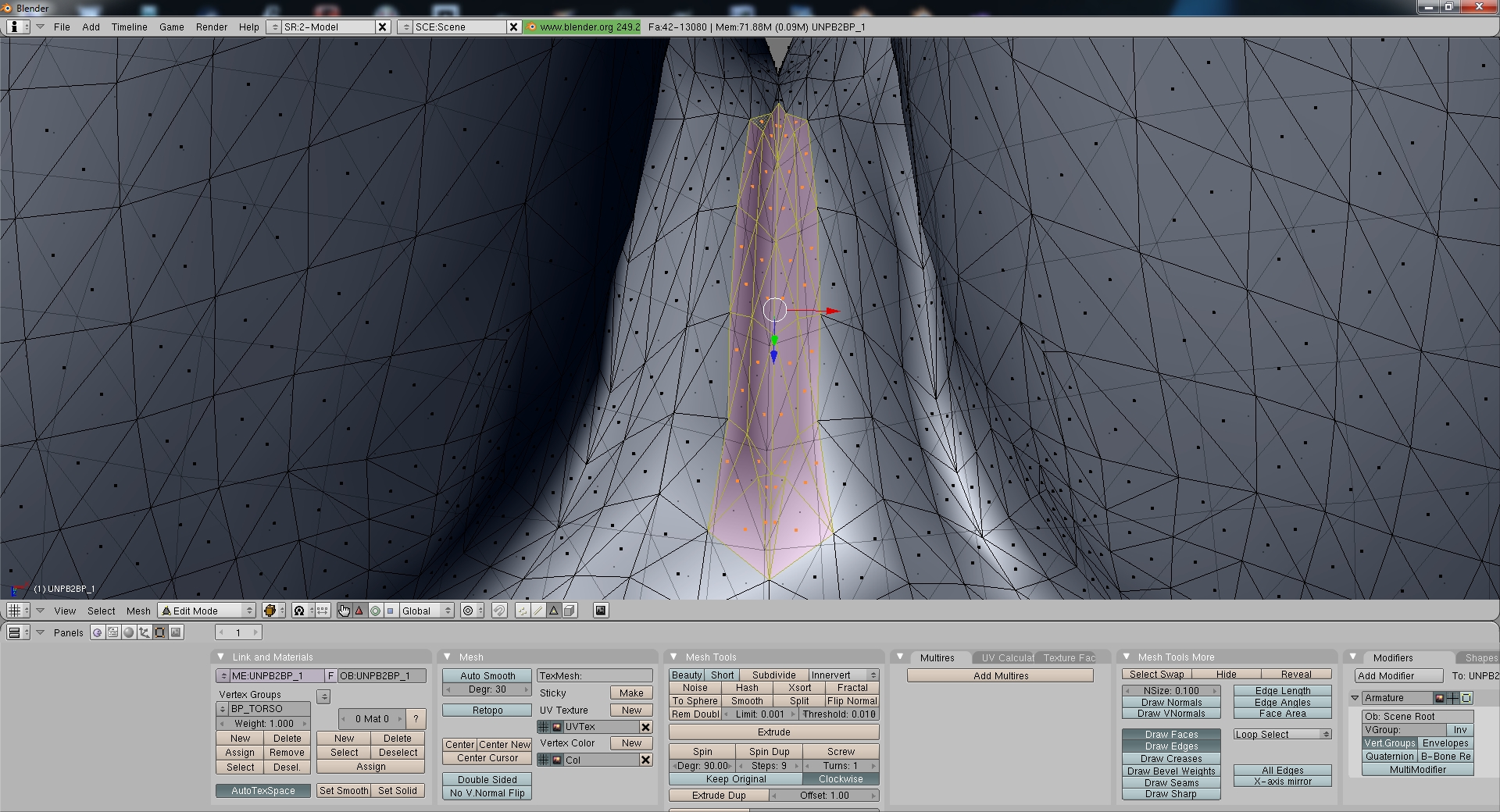The width and height of the screenshot is (1500, 812).
Task: Open the Render menu
Action: coord(212,27)
